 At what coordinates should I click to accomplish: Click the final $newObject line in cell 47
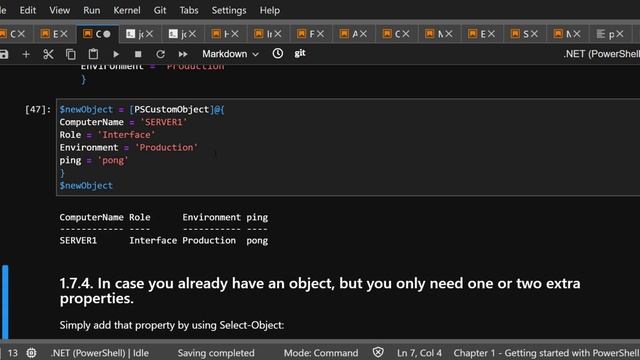coord(86,185)
